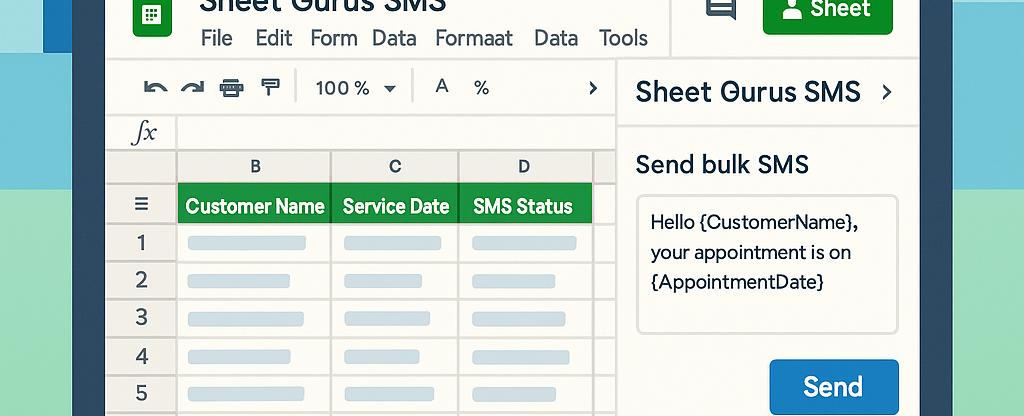The height and width of the screenshot is (416, 1024).
Task: Select row 5 header
Action: click(141, 393)
